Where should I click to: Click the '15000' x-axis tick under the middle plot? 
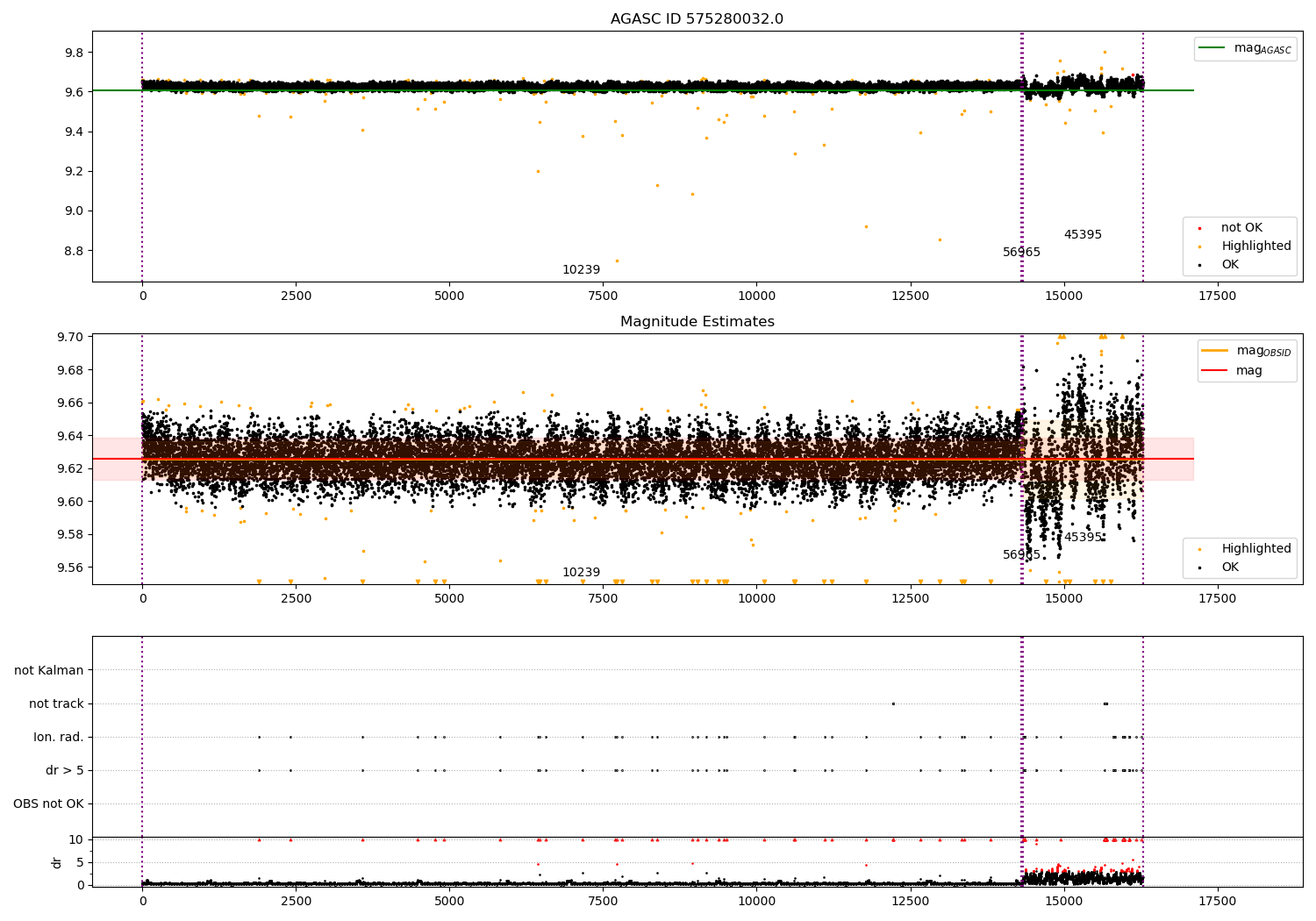click(1063, 599)
